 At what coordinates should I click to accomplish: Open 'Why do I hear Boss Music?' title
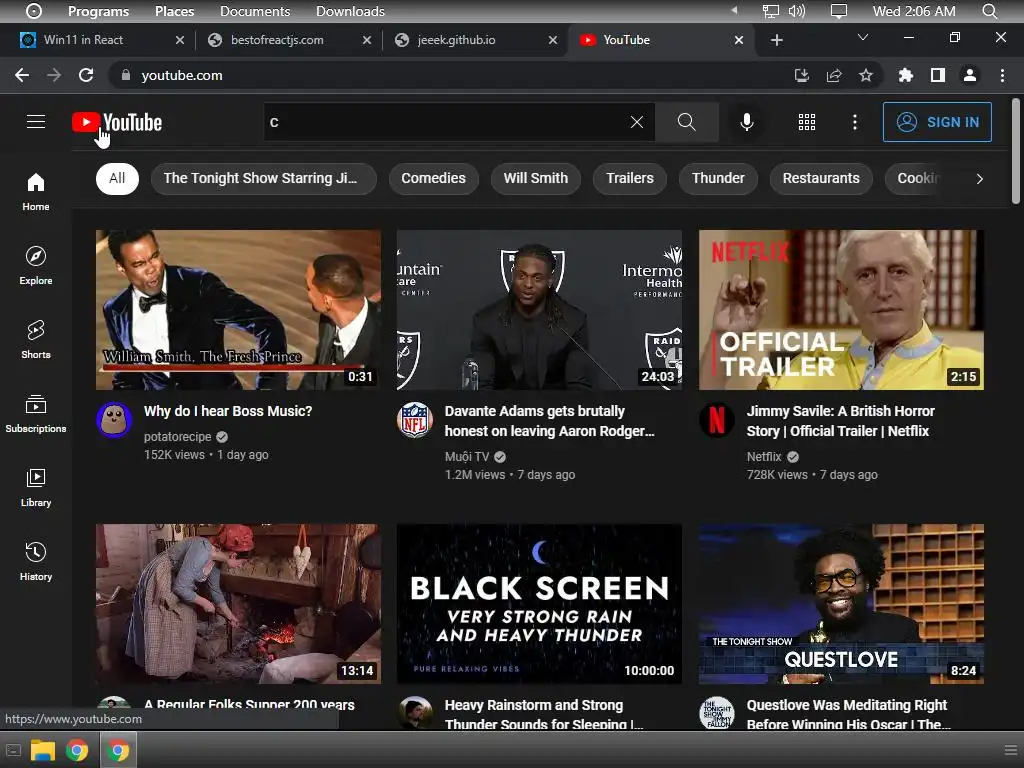(x=228, y=411)
